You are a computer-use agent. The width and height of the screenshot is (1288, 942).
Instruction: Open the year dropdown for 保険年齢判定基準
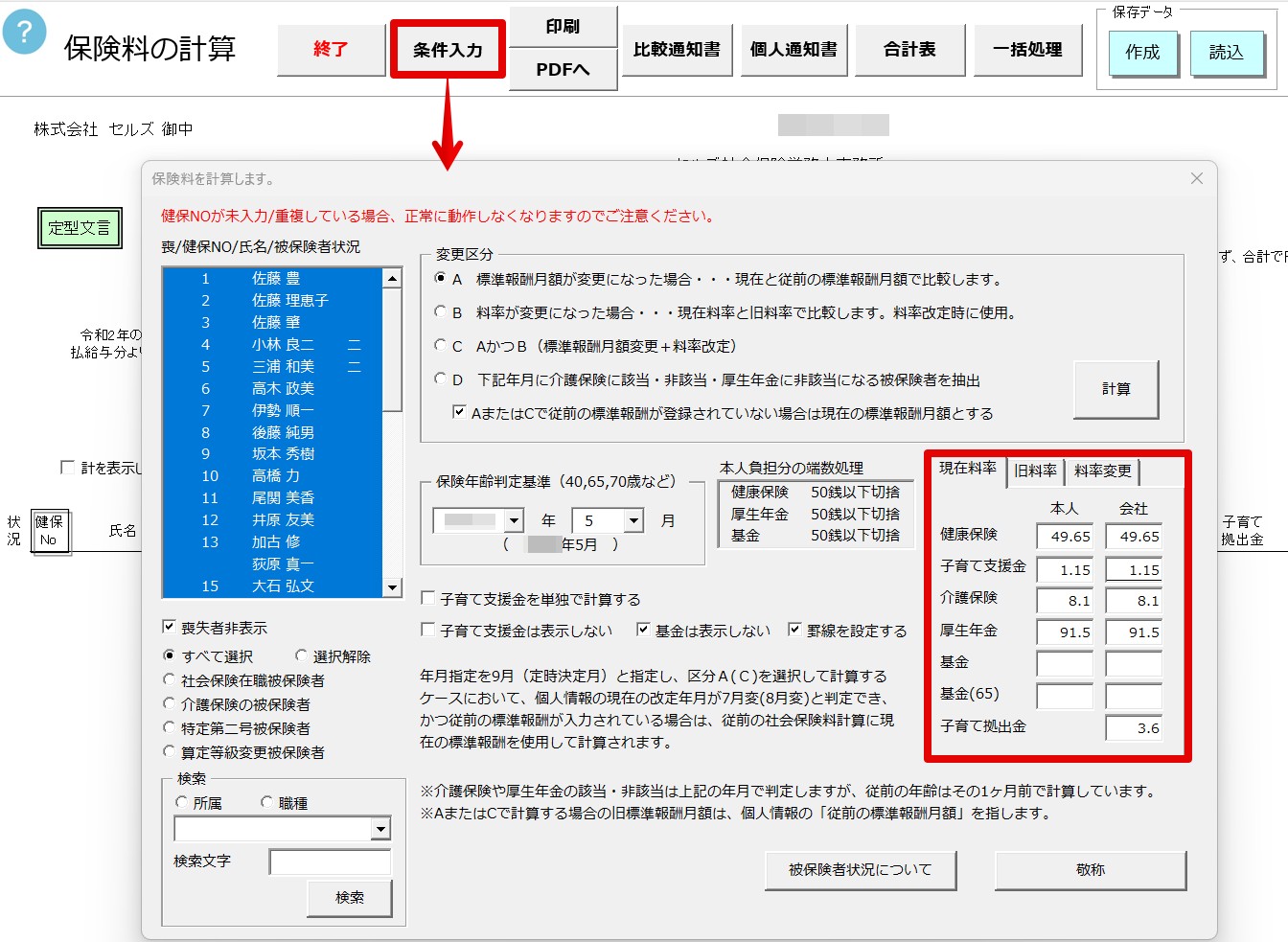(514, 520)
